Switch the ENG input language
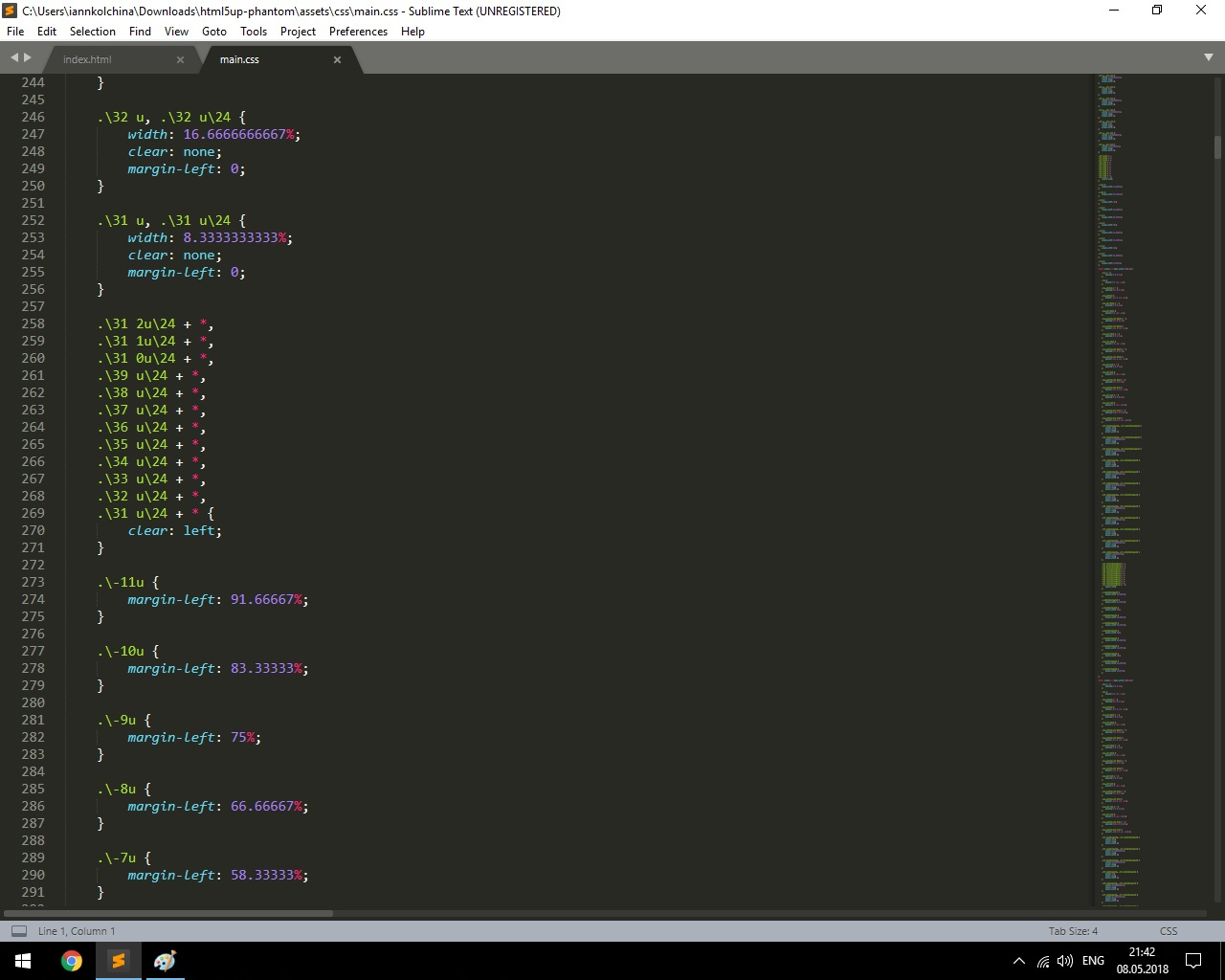Image resolution: width=1225 pixels, height=980 pixels. [1093, 961]
